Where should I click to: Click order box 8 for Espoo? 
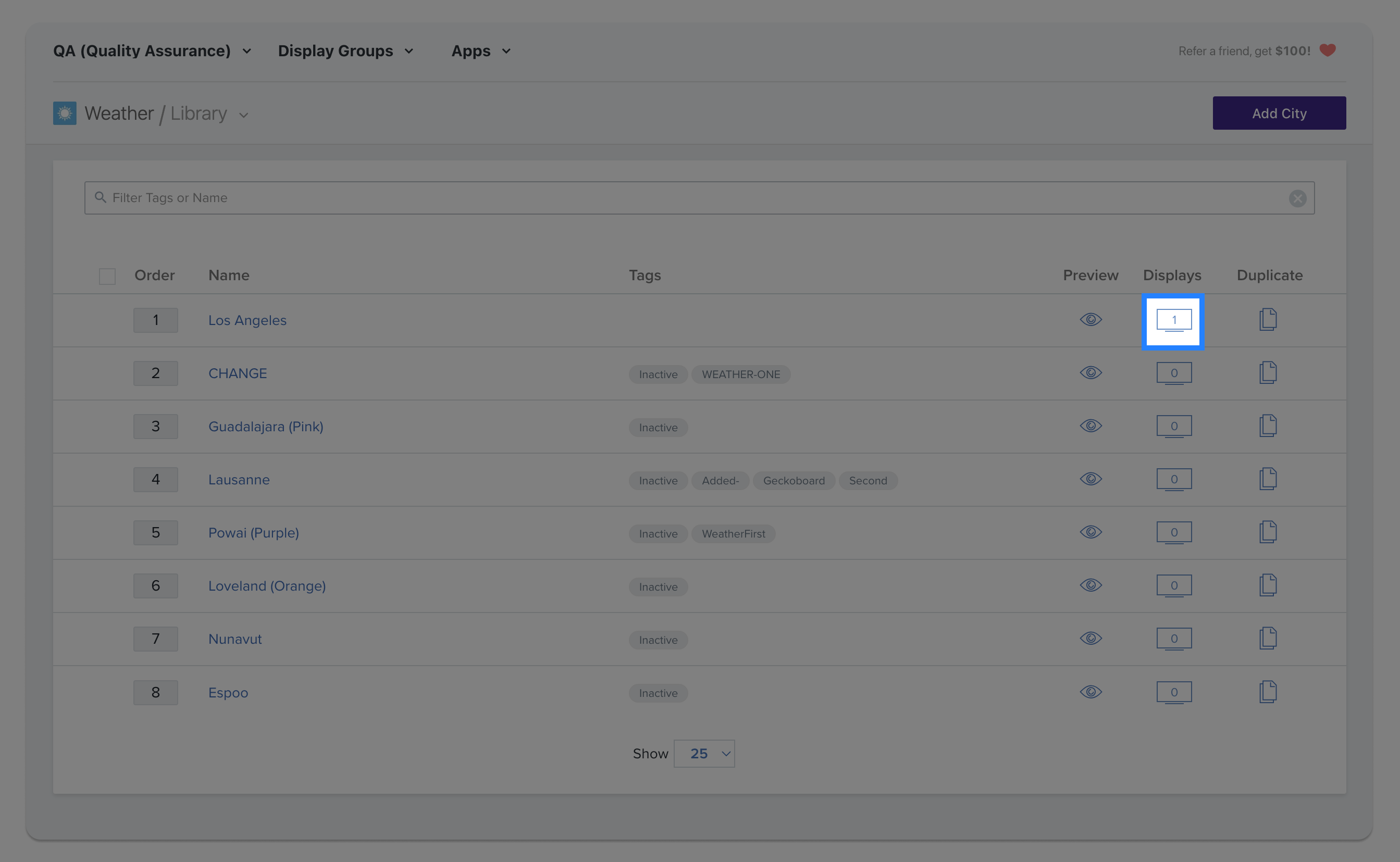pos(155,692)
